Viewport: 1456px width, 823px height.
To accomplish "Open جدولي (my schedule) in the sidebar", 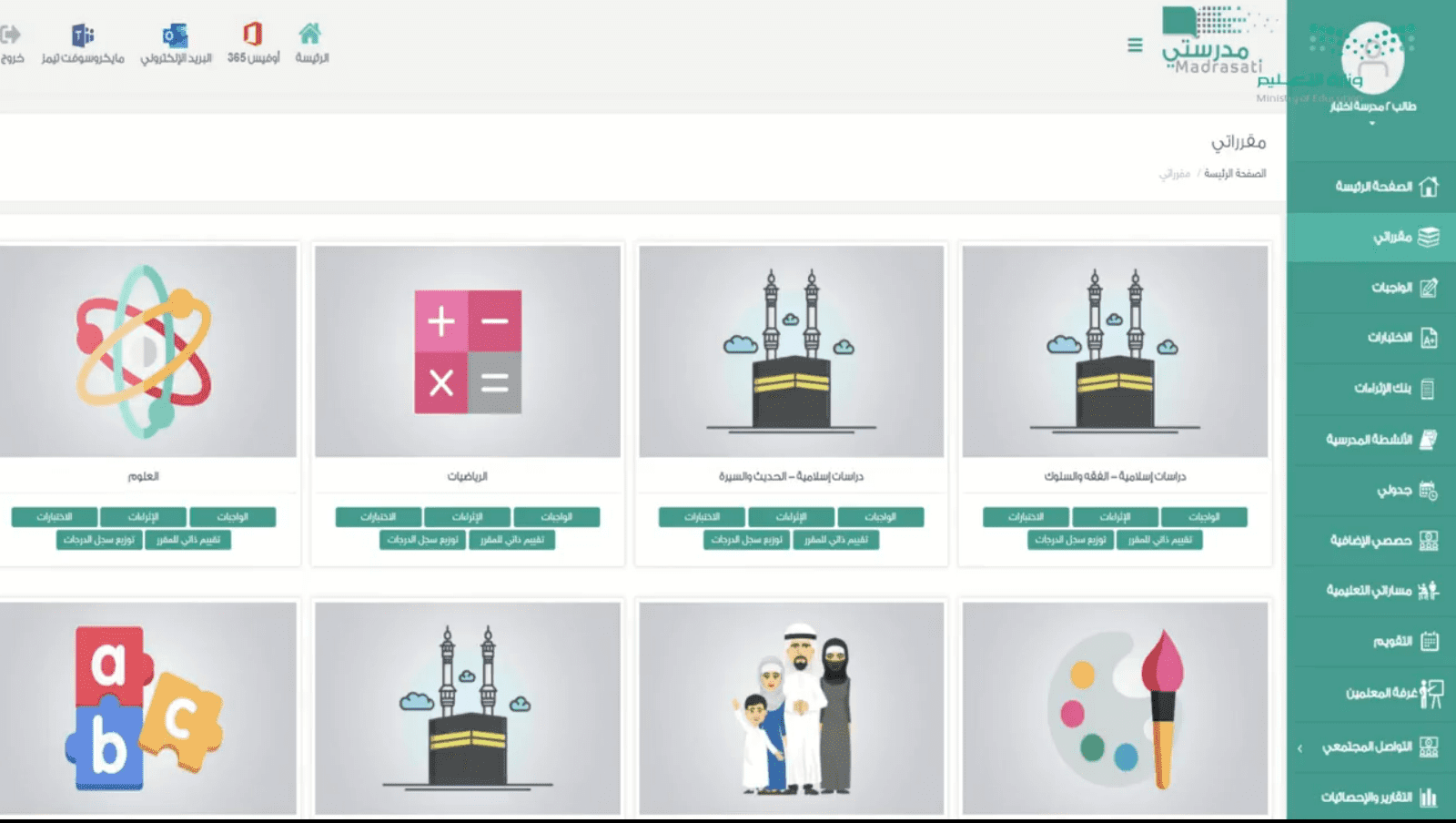I will 1372,491.
